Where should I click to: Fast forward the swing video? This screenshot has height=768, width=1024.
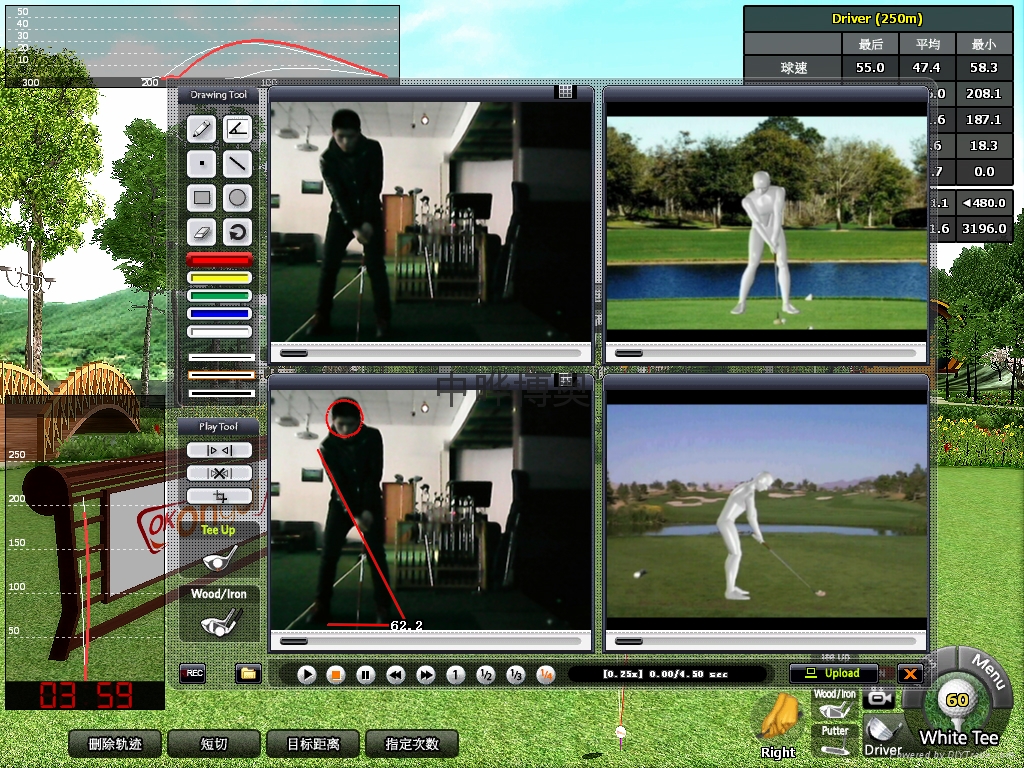[x=426, y=675]
